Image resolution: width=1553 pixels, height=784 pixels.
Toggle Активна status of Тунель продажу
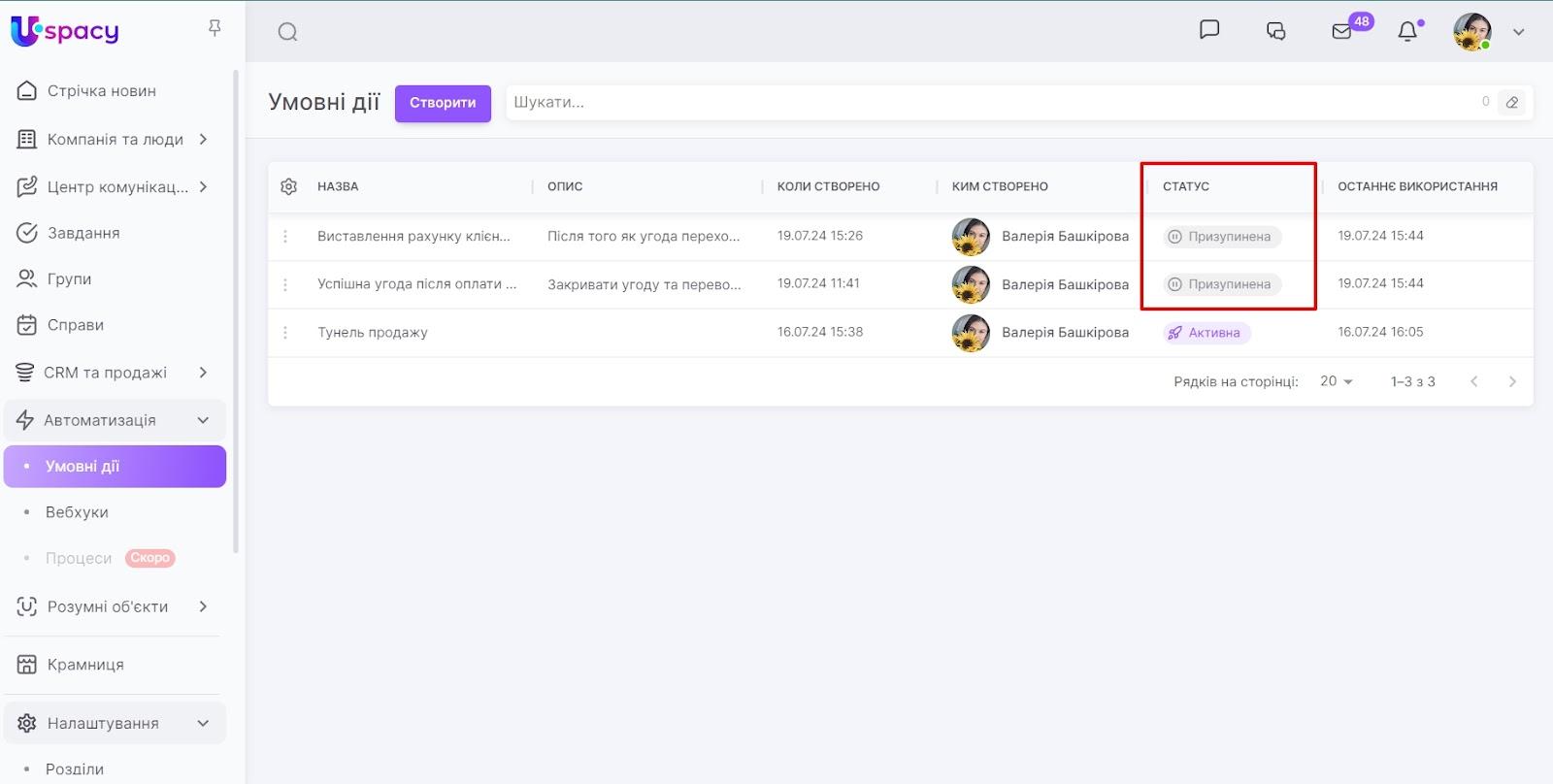[1206, 333]
